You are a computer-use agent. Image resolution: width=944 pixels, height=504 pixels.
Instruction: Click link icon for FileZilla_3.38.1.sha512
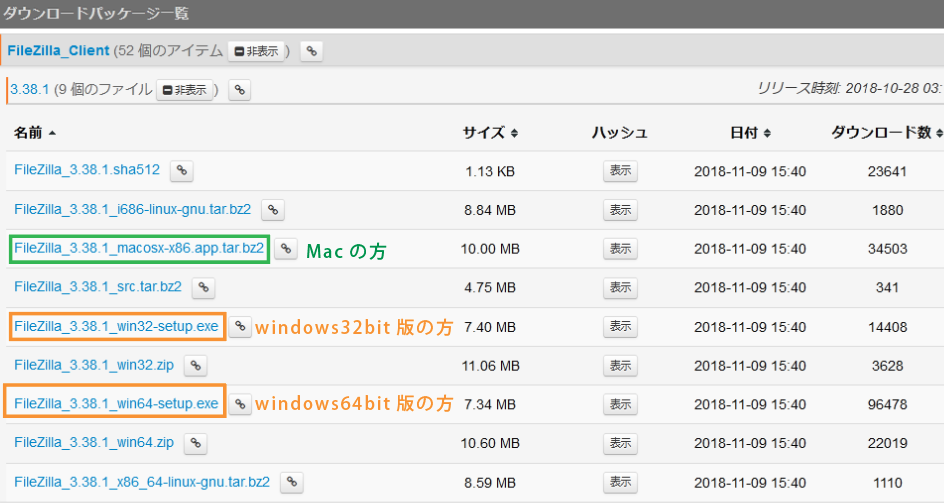click(181, 171)
